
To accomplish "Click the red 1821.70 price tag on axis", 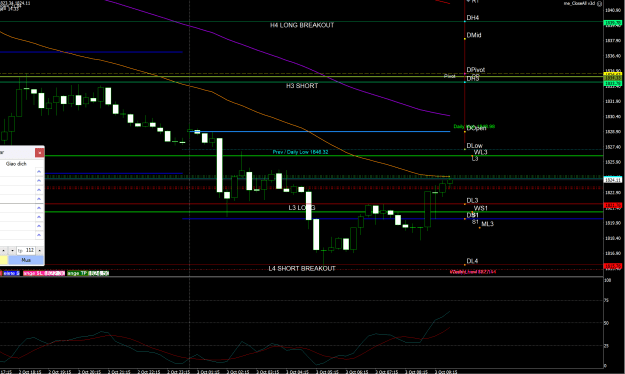I will point(613,206).
